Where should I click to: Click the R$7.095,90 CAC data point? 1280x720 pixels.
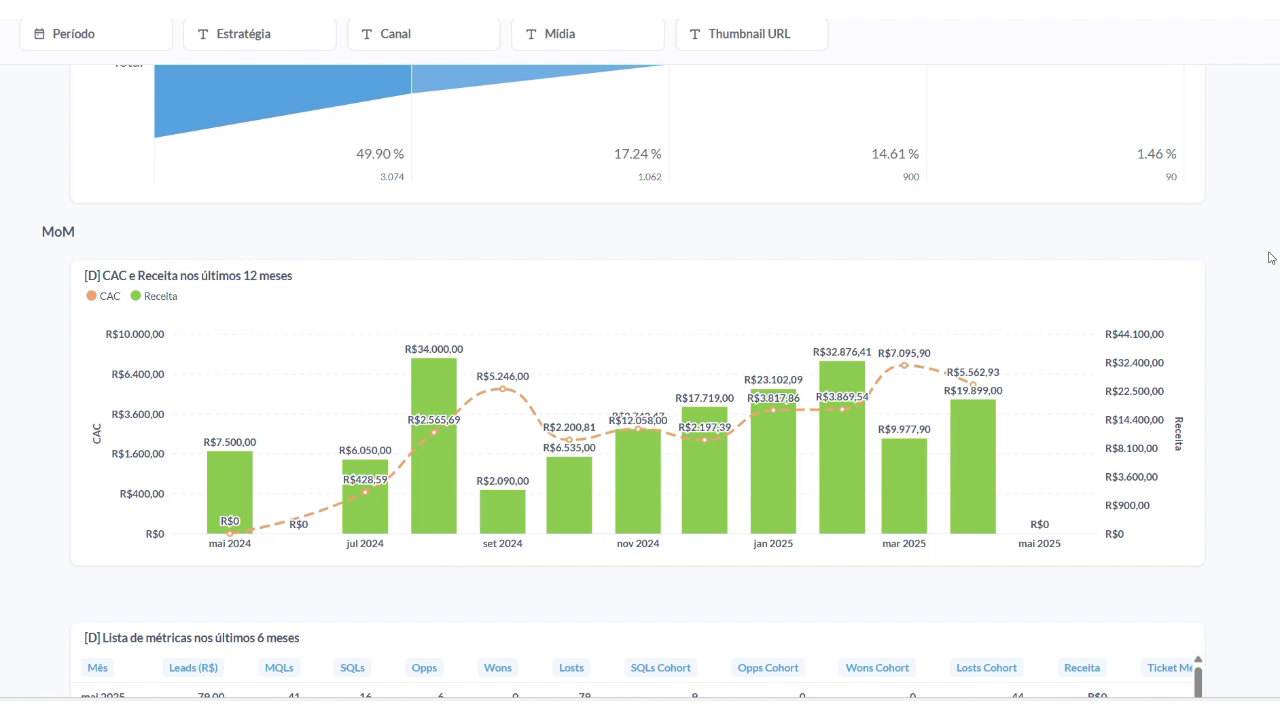(x=904, y=365)
